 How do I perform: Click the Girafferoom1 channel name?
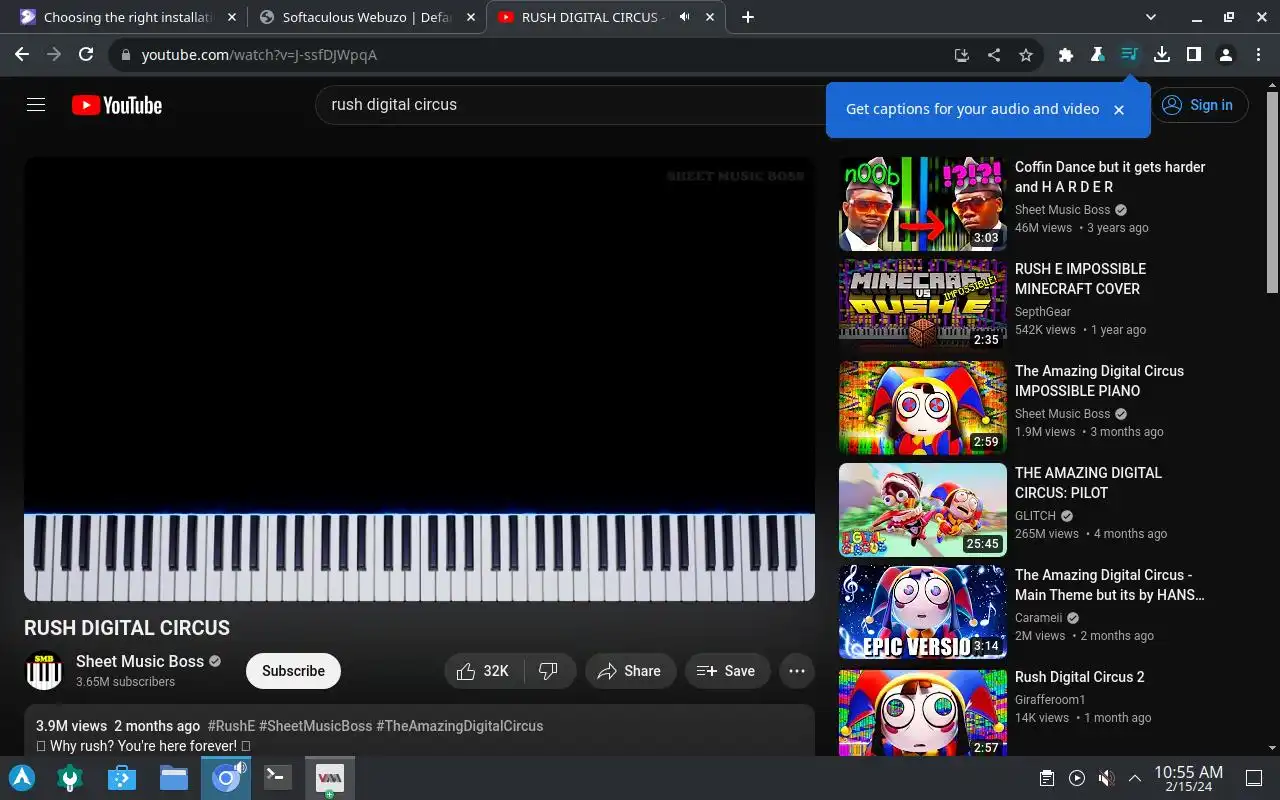tap(1050, 700)
